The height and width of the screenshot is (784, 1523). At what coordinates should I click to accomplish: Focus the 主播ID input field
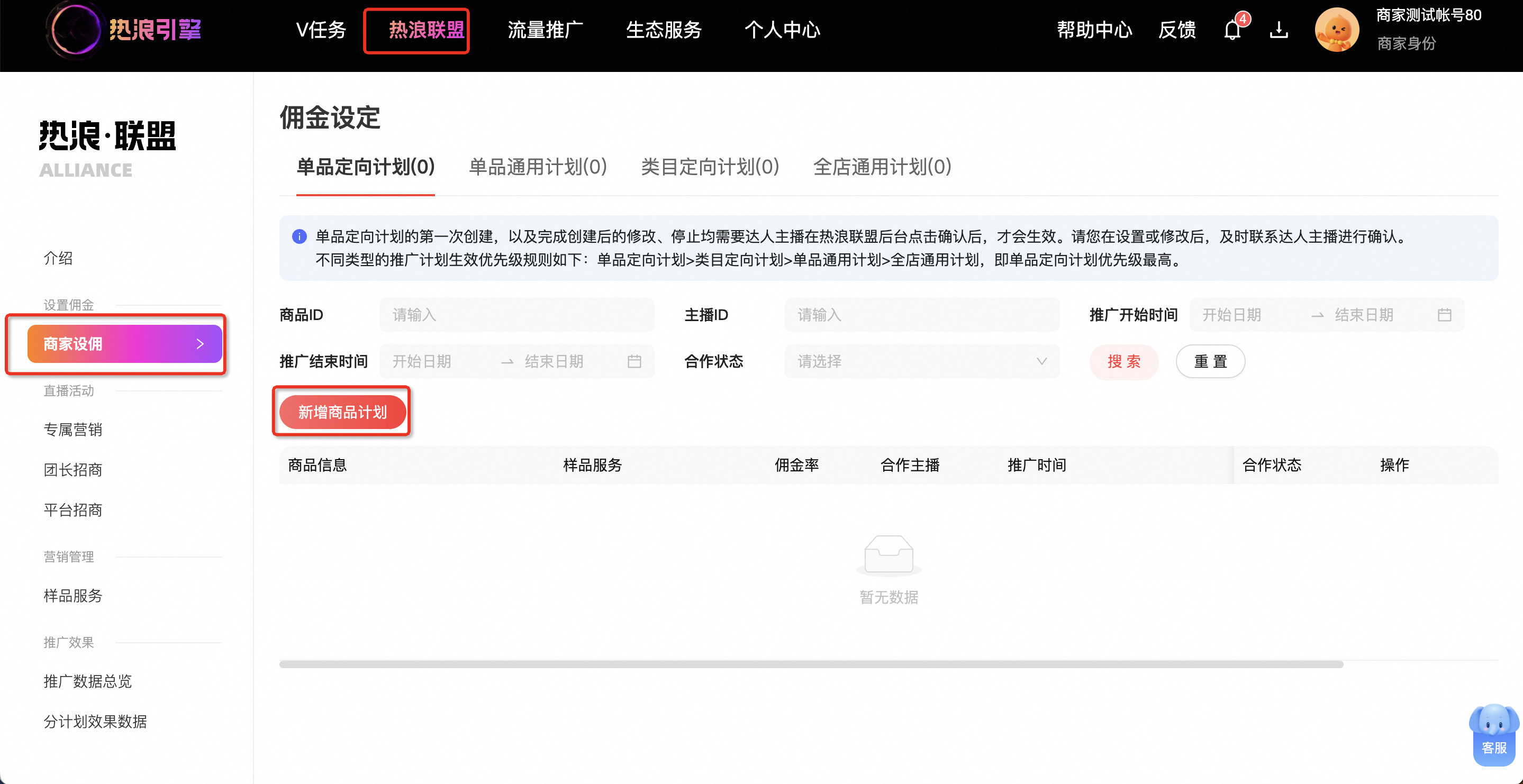[922, 315]
